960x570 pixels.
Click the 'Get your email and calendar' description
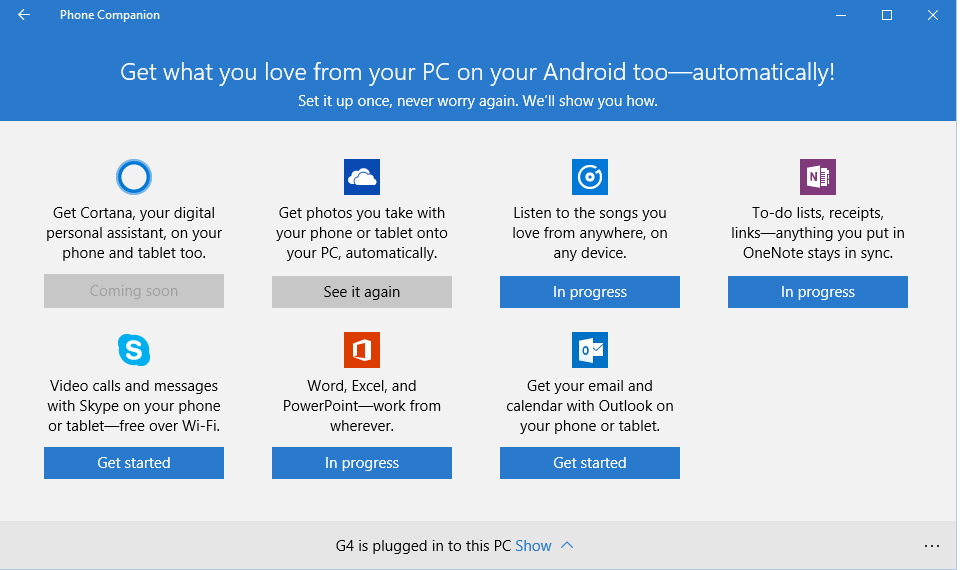590,406
